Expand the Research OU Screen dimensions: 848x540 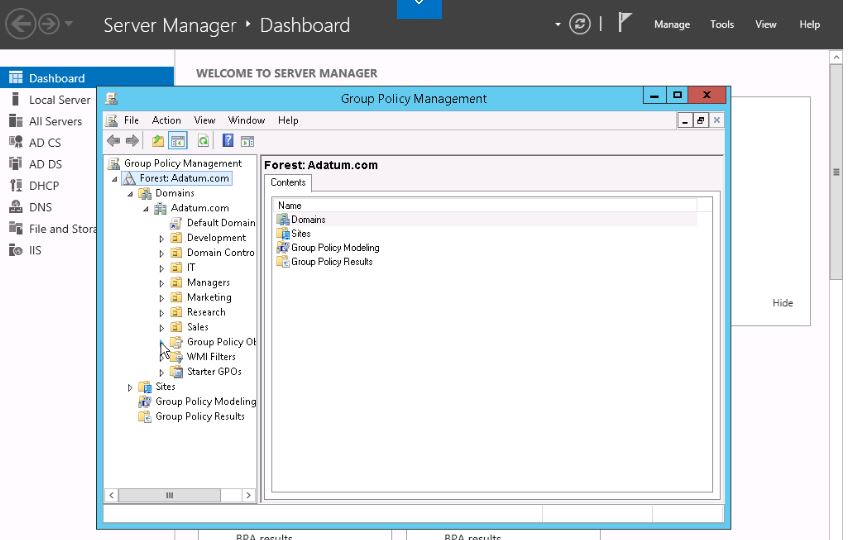click(161, 313)
